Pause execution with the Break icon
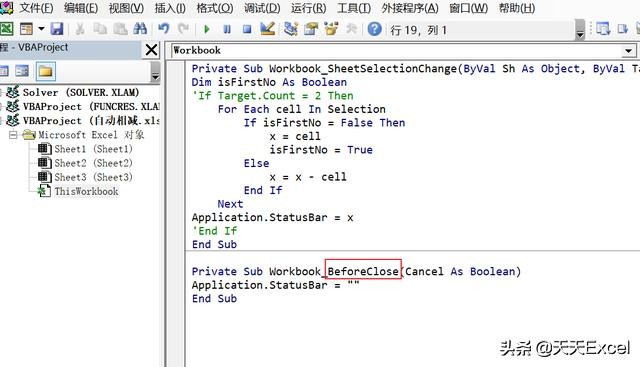640x367 pixels. 227,29
